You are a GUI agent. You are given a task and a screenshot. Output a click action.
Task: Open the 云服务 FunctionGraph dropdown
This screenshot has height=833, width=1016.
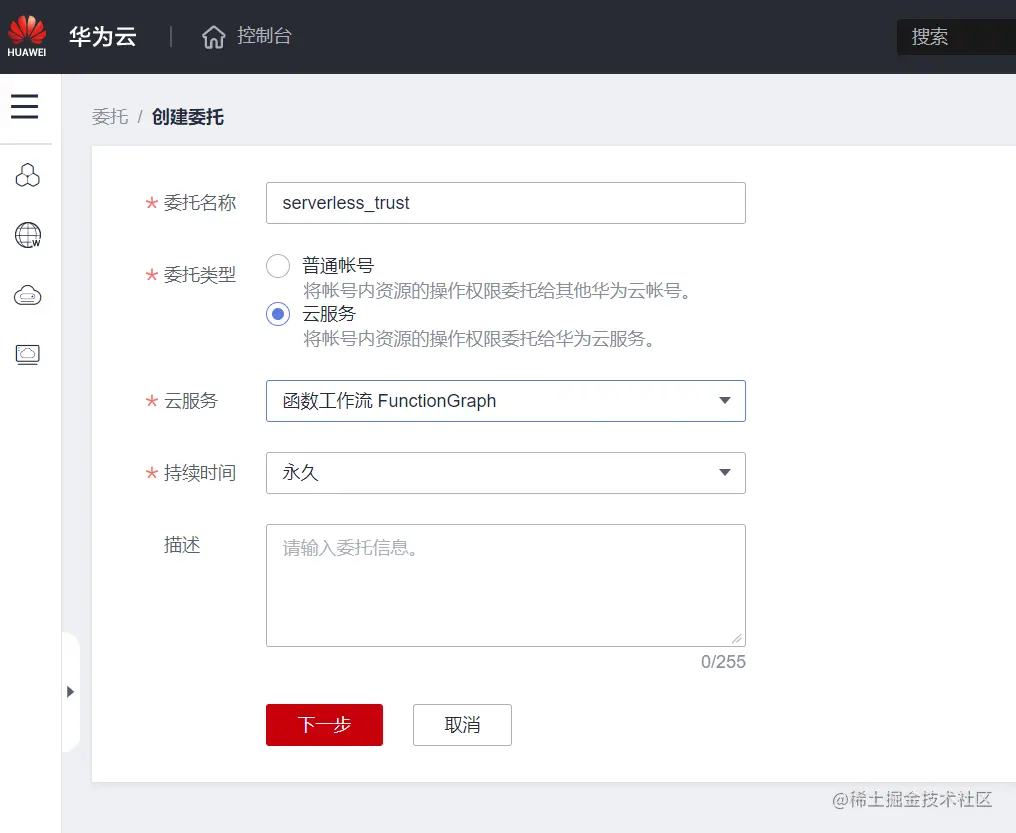(x=505, y=401)
